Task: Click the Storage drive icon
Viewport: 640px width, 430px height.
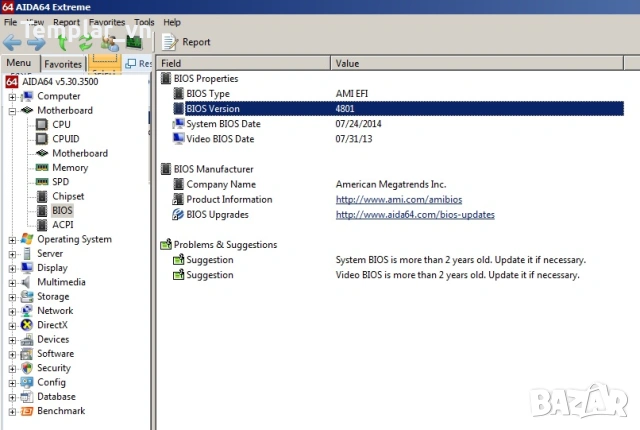Action: click(x=27, y=296)
